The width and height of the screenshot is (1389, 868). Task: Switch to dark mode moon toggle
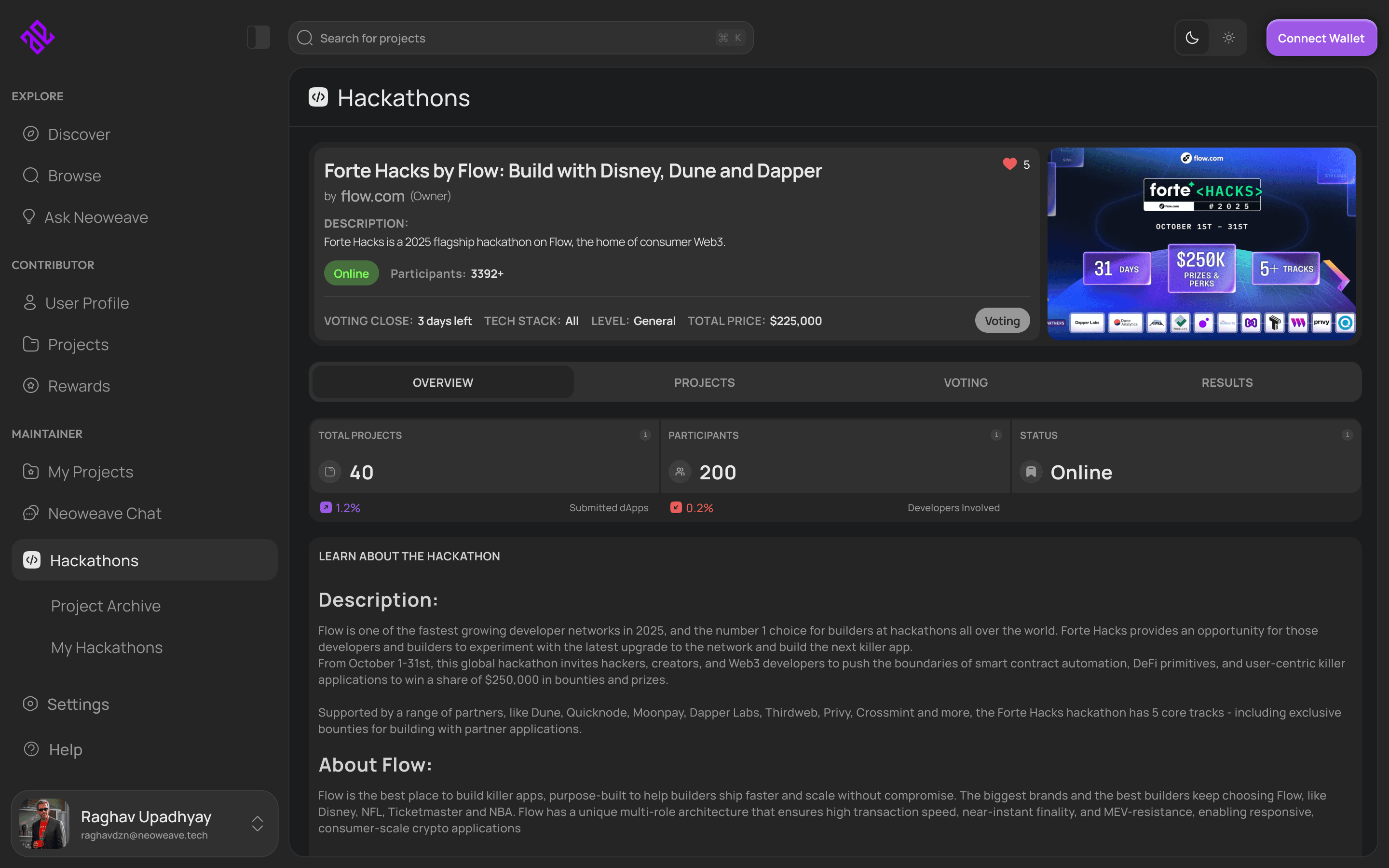[x=1192, y=38]
